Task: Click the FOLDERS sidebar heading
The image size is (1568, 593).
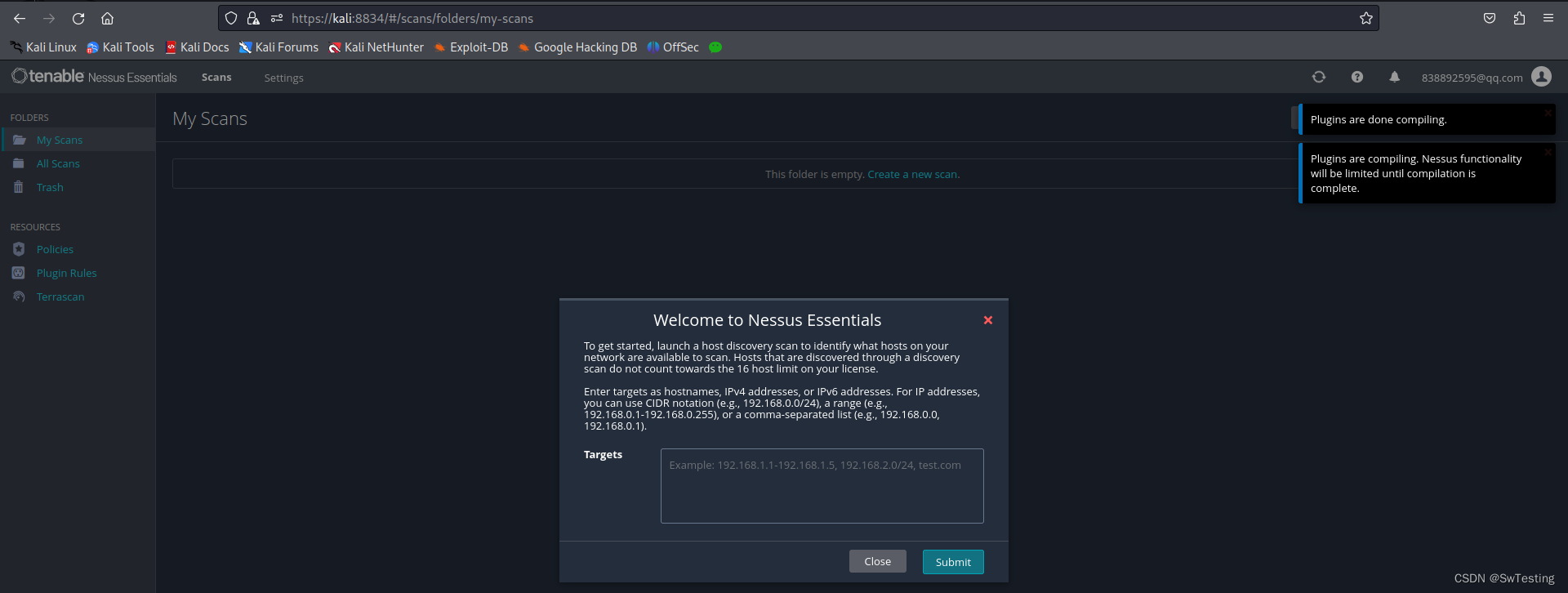Action: click(x=29, y=118)
